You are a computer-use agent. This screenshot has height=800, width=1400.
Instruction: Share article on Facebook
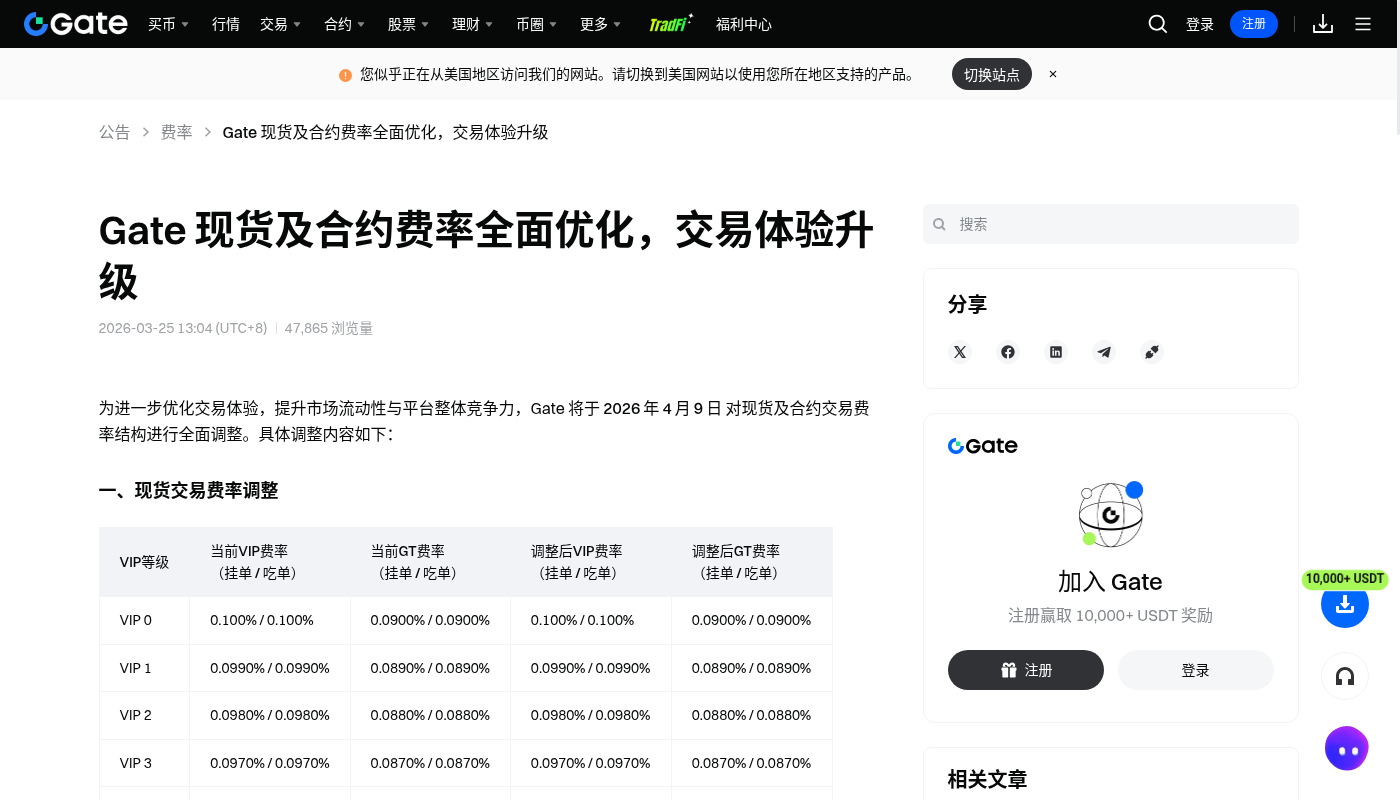(1008, 352)
